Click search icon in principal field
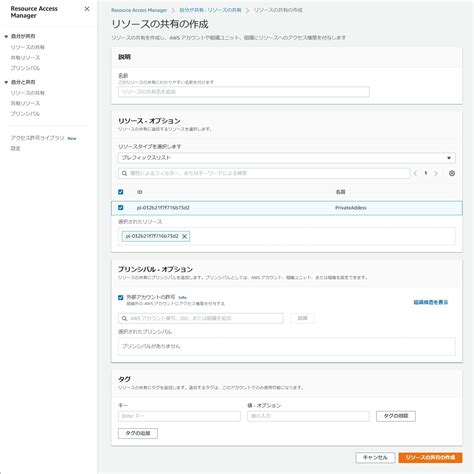Viewport: 474px width, 474px height. [124, 318]
